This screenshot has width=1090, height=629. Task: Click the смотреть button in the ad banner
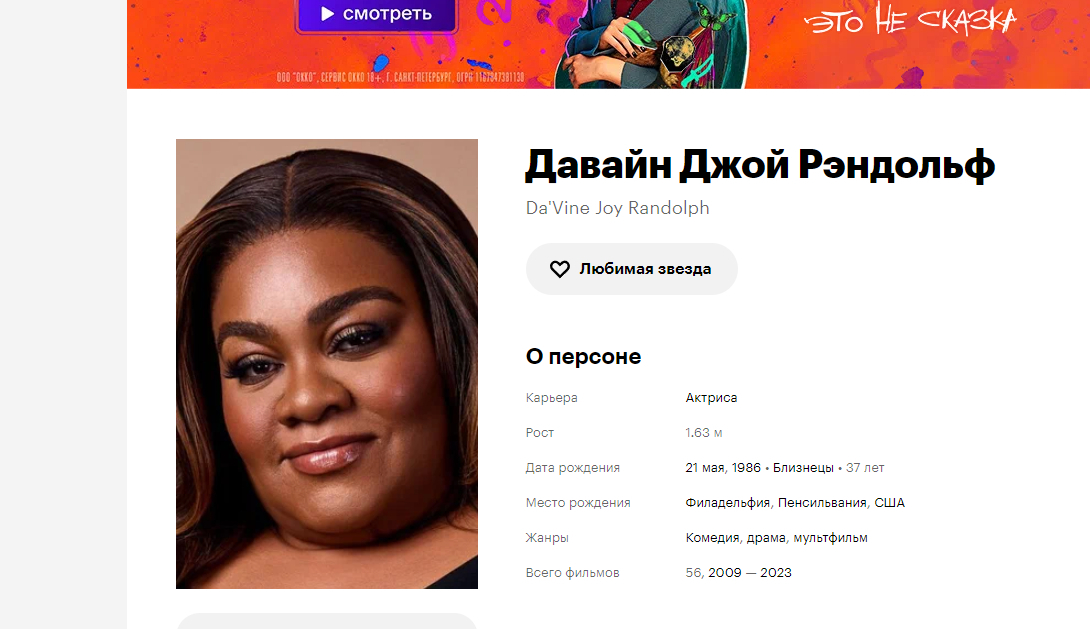(x=376, y=15)
